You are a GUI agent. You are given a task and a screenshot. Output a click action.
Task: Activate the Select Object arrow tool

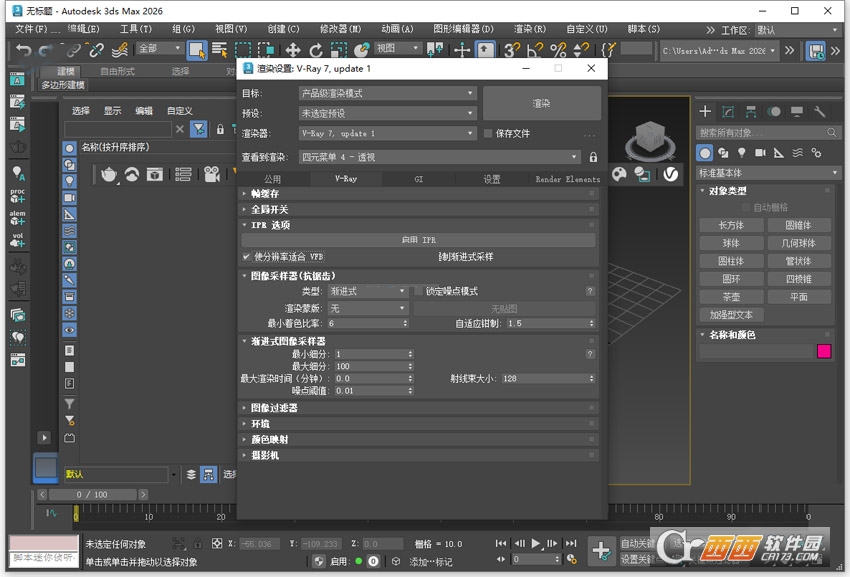pos(197,50)
